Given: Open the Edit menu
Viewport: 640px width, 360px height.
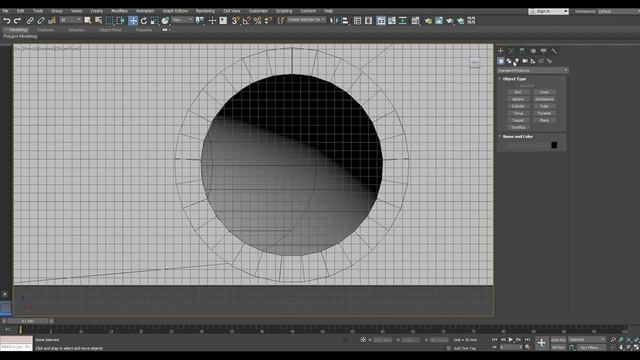Looking at the screenshot, I should [x=20, y=11].
